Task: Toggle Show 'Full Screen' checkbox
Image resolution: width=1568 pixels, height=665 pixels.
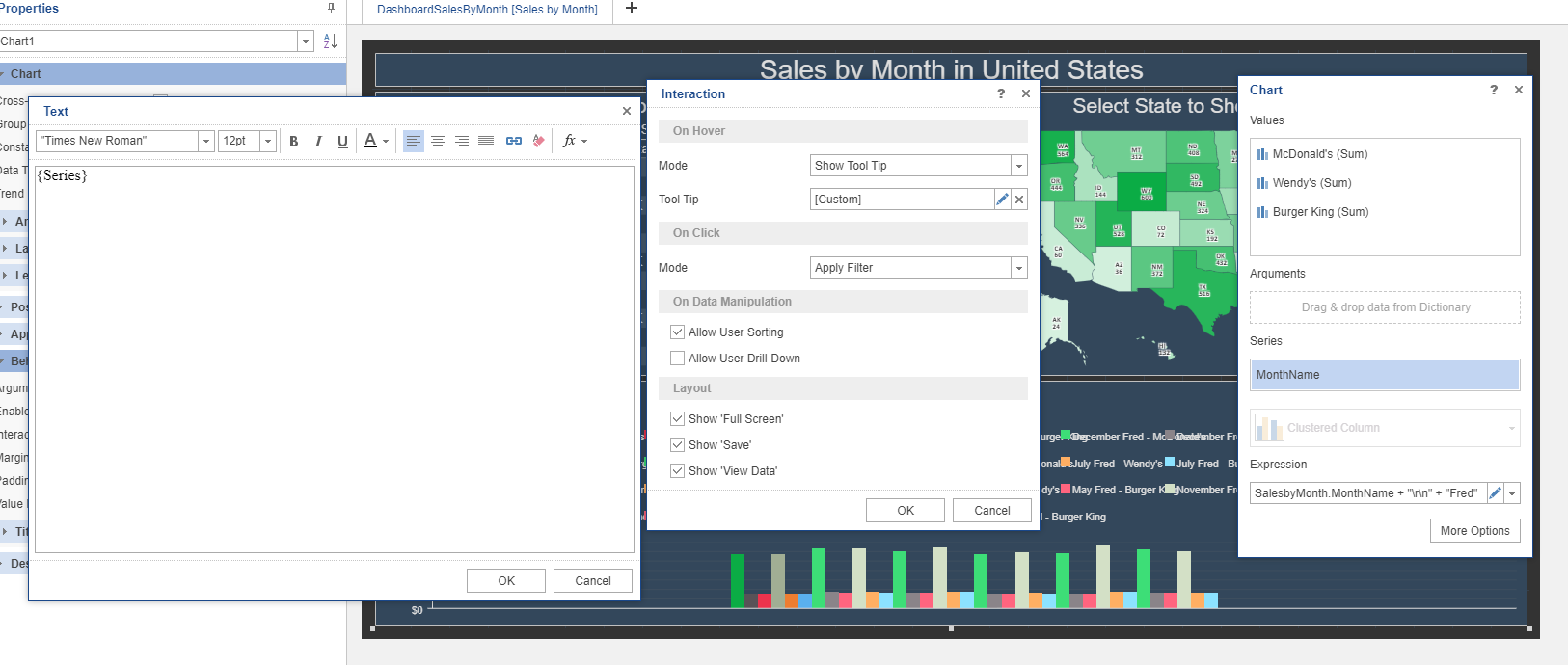Action: click(678, 418)
